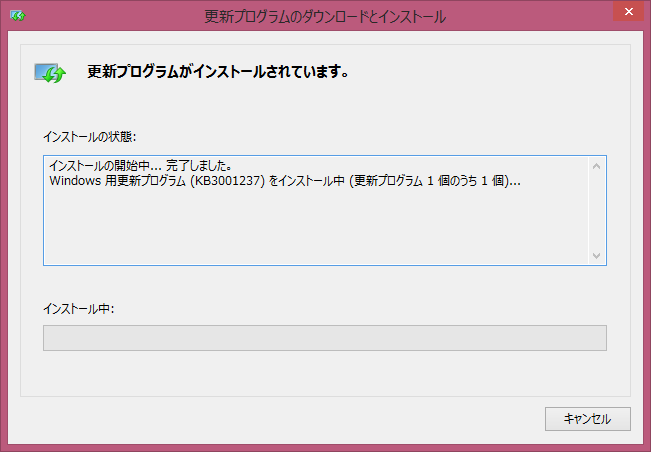Click the インストールの状態 label
Viewport: 651px width, 452px height.
tap(90, 135)
